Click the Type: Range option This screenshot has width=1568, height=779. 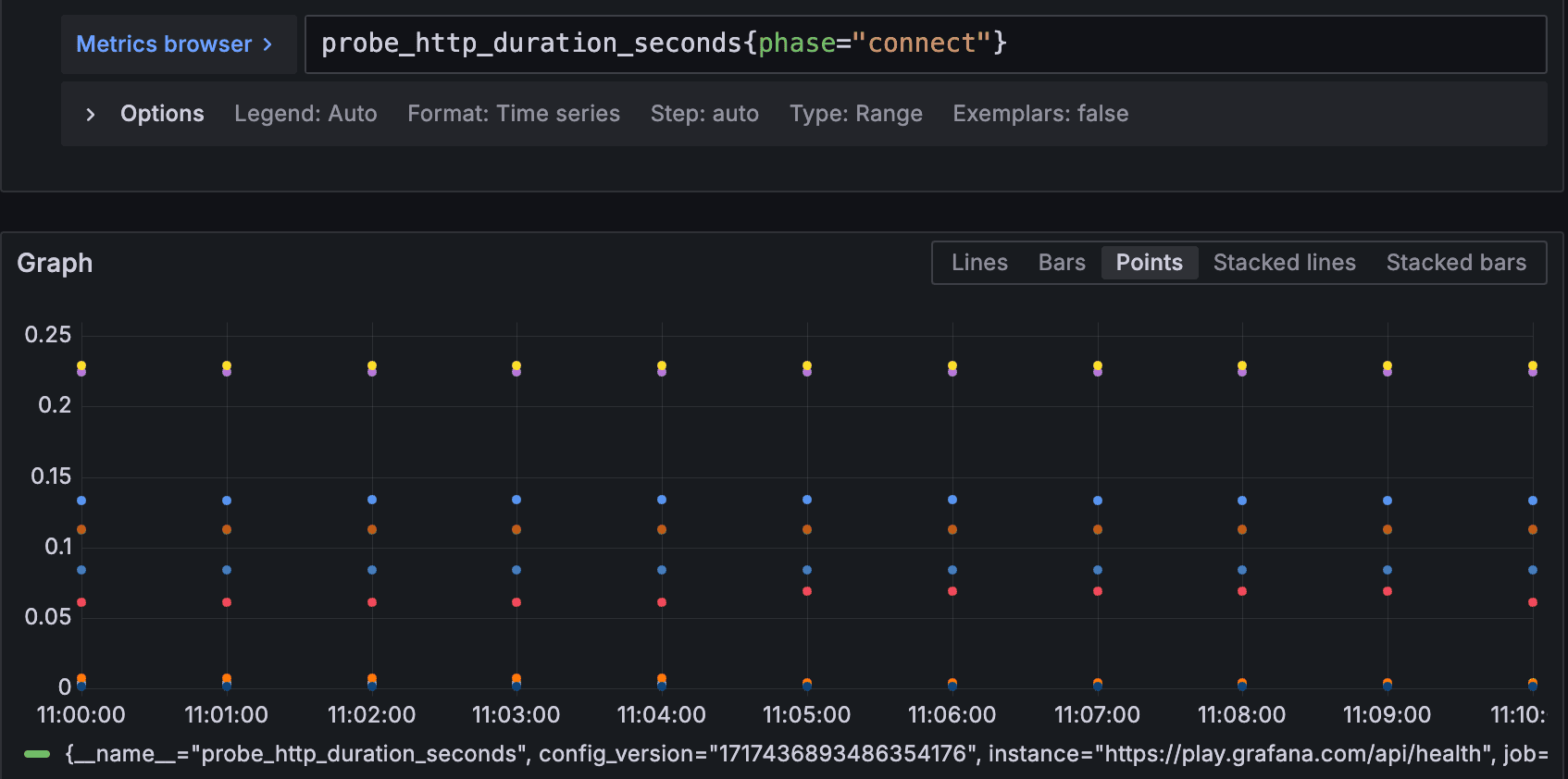[x=855, y=114]
